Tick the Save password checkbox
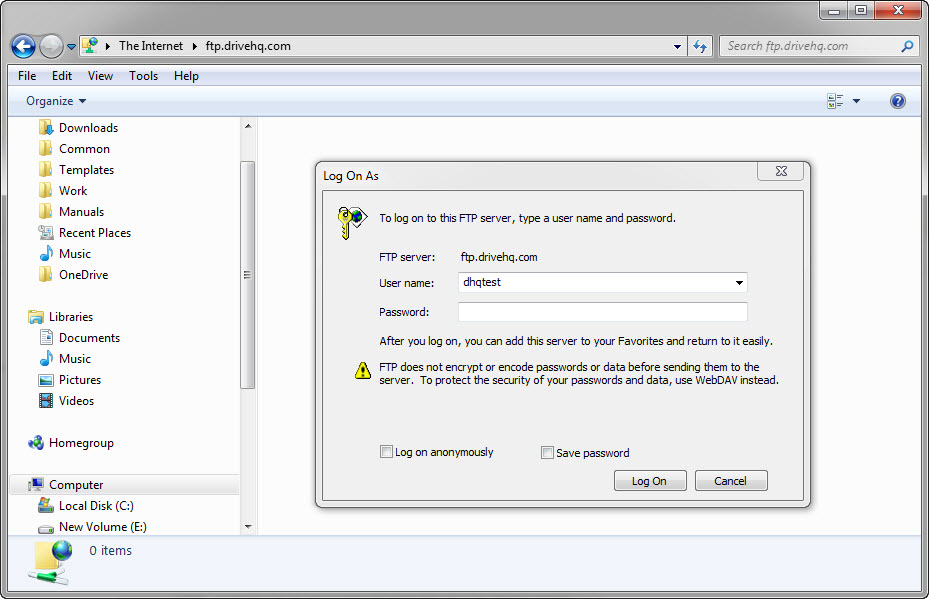Image resolution: width=929 pixels, height=599 pixels. pyautogui.click(x=547, y=452)
